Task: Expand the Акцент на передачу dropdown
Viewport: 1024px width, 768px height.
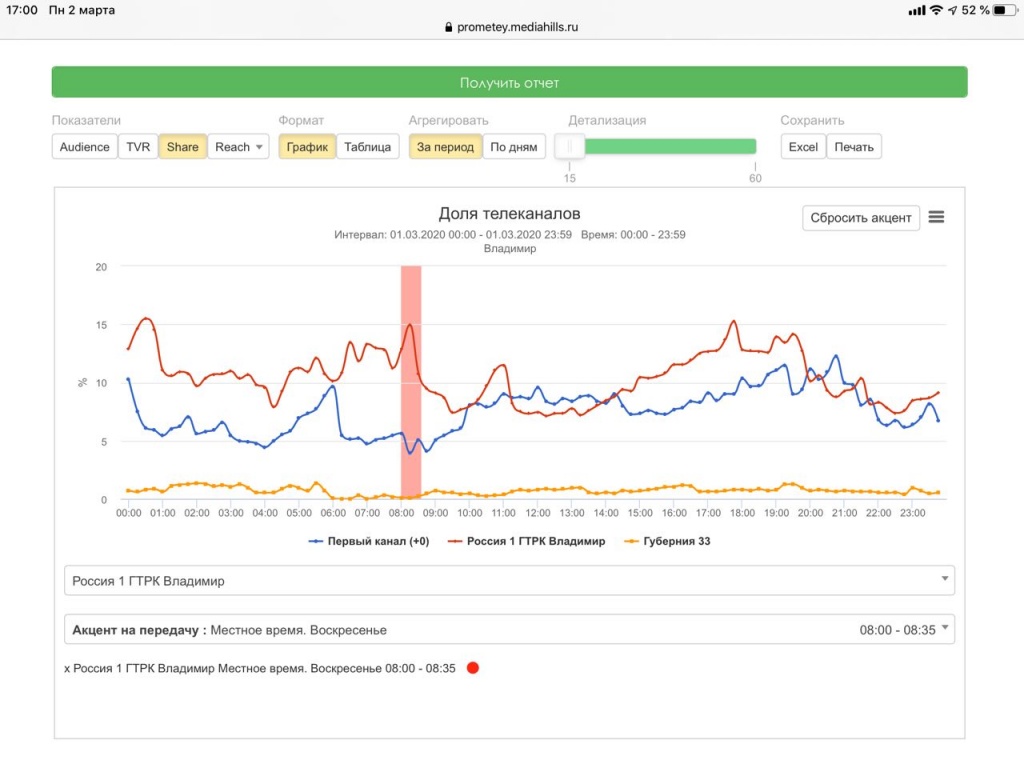Action: [509, 630]
